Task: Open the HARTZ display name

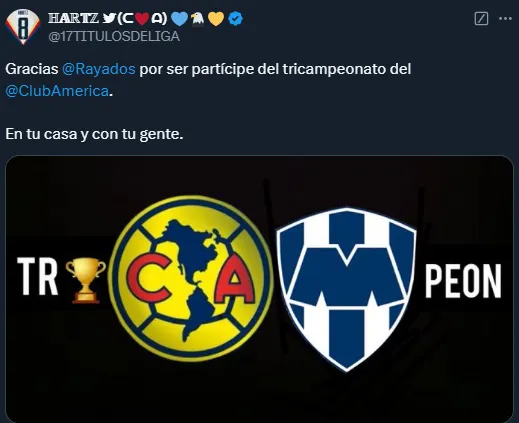Action: click(x=74, y=18)
